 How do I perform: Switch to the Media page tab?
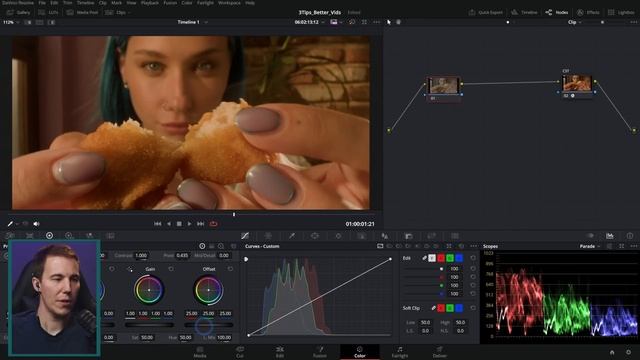tap(200, 352)
